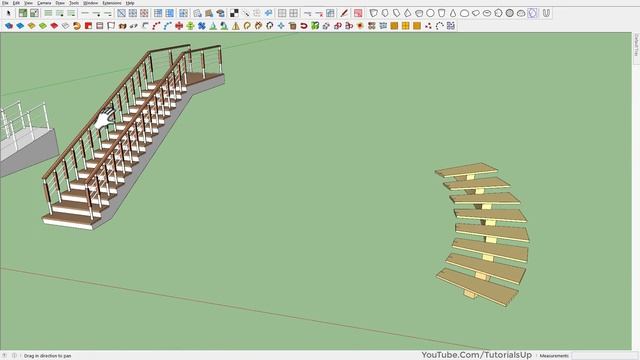The image size is (640, 360).
Task: Open the View menu
Action: (x=28, y=3)
